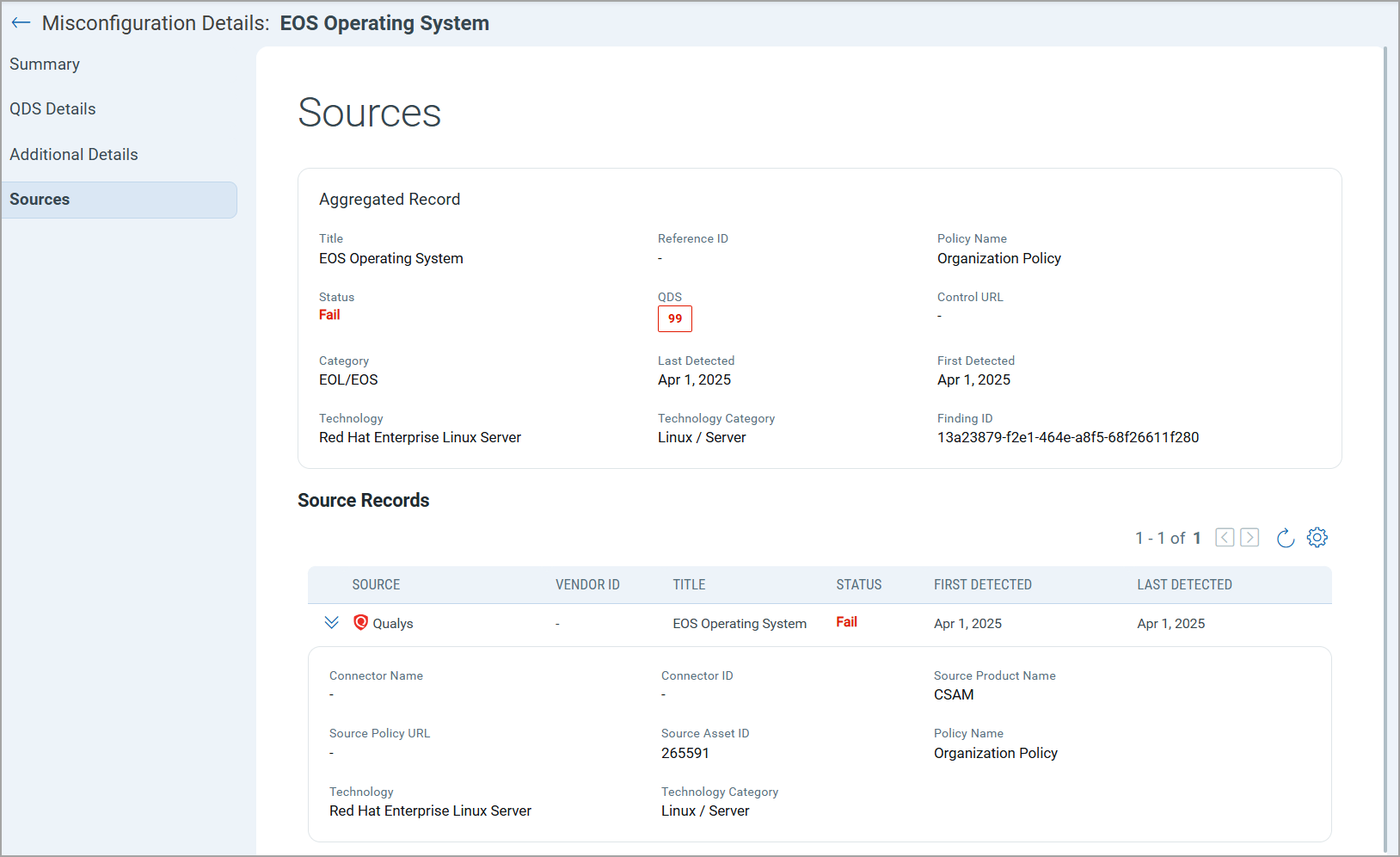Open the Summary section

point(45,65)
